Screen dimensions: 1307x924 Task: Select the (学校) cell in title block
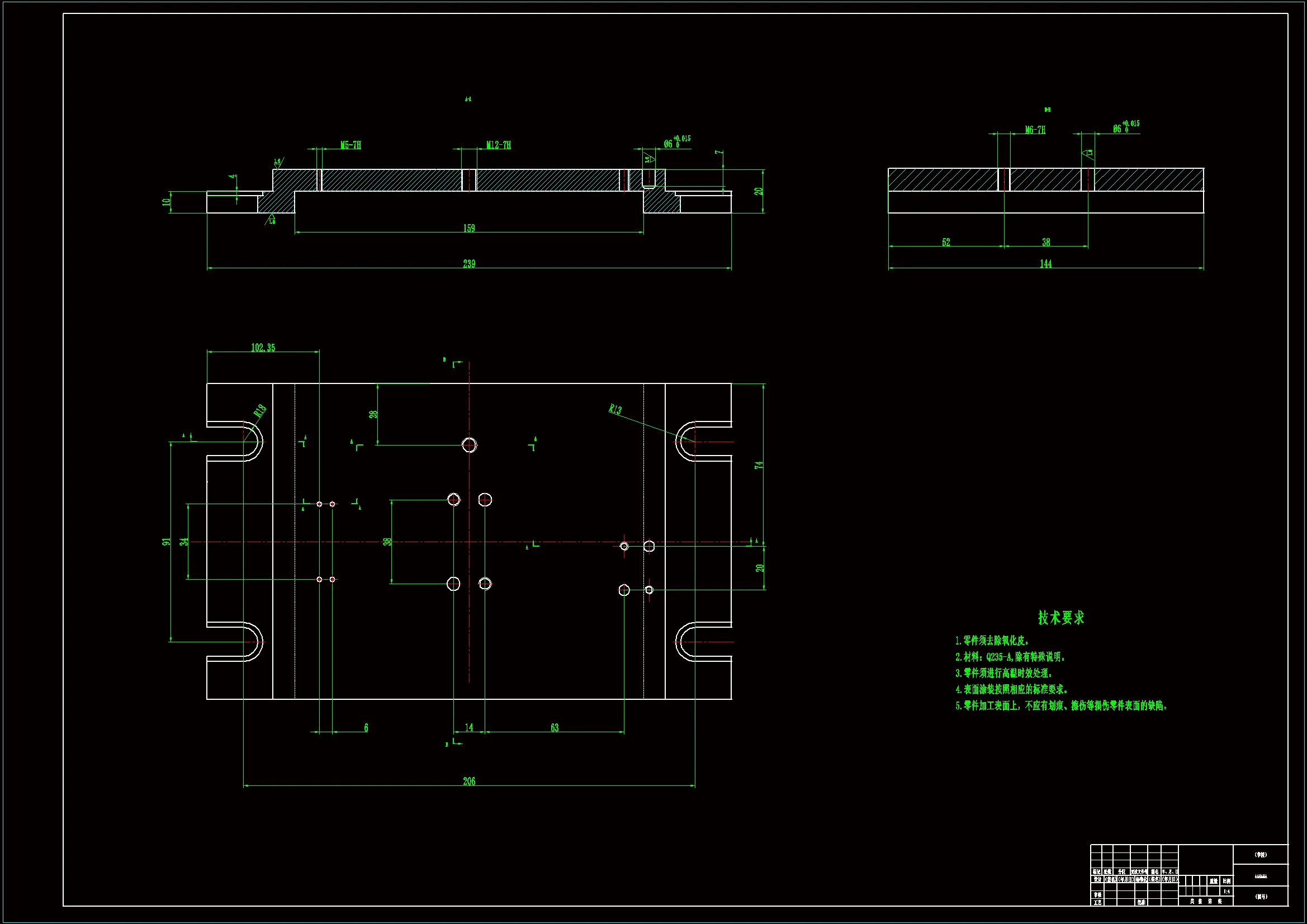coord(1260,855)
